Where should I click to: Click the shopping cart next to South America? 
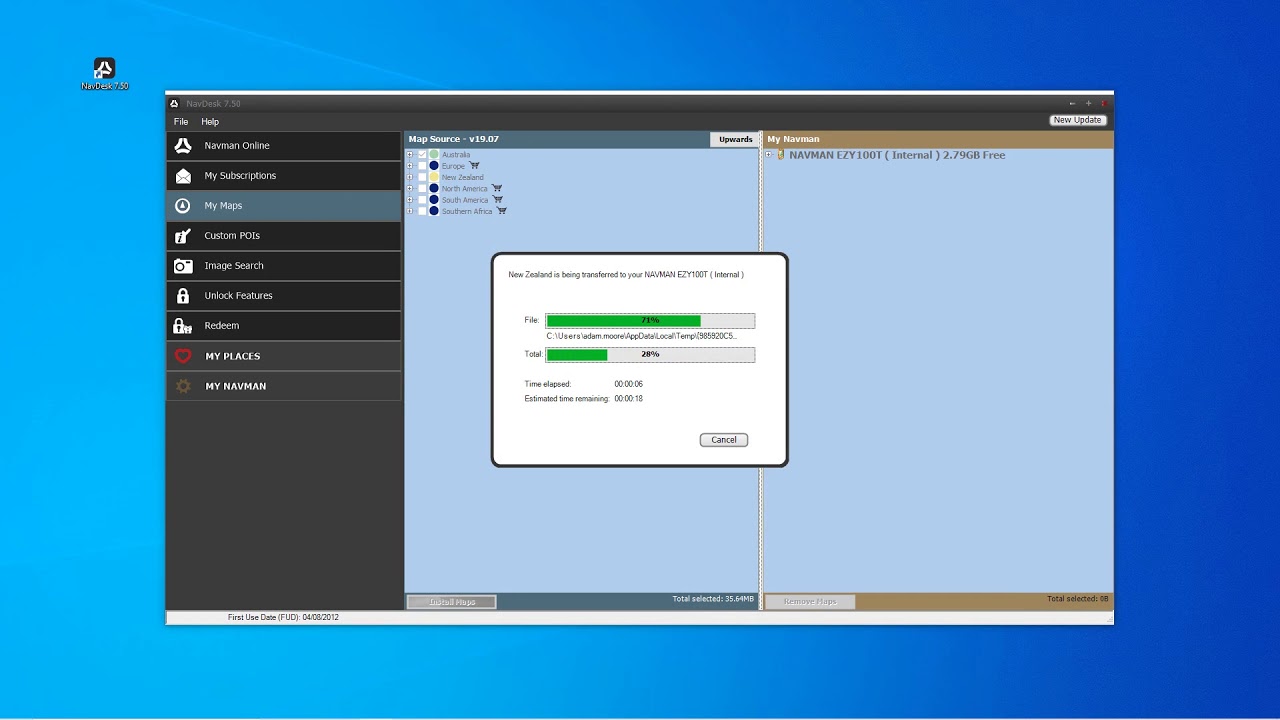click(x=497, y=200)
